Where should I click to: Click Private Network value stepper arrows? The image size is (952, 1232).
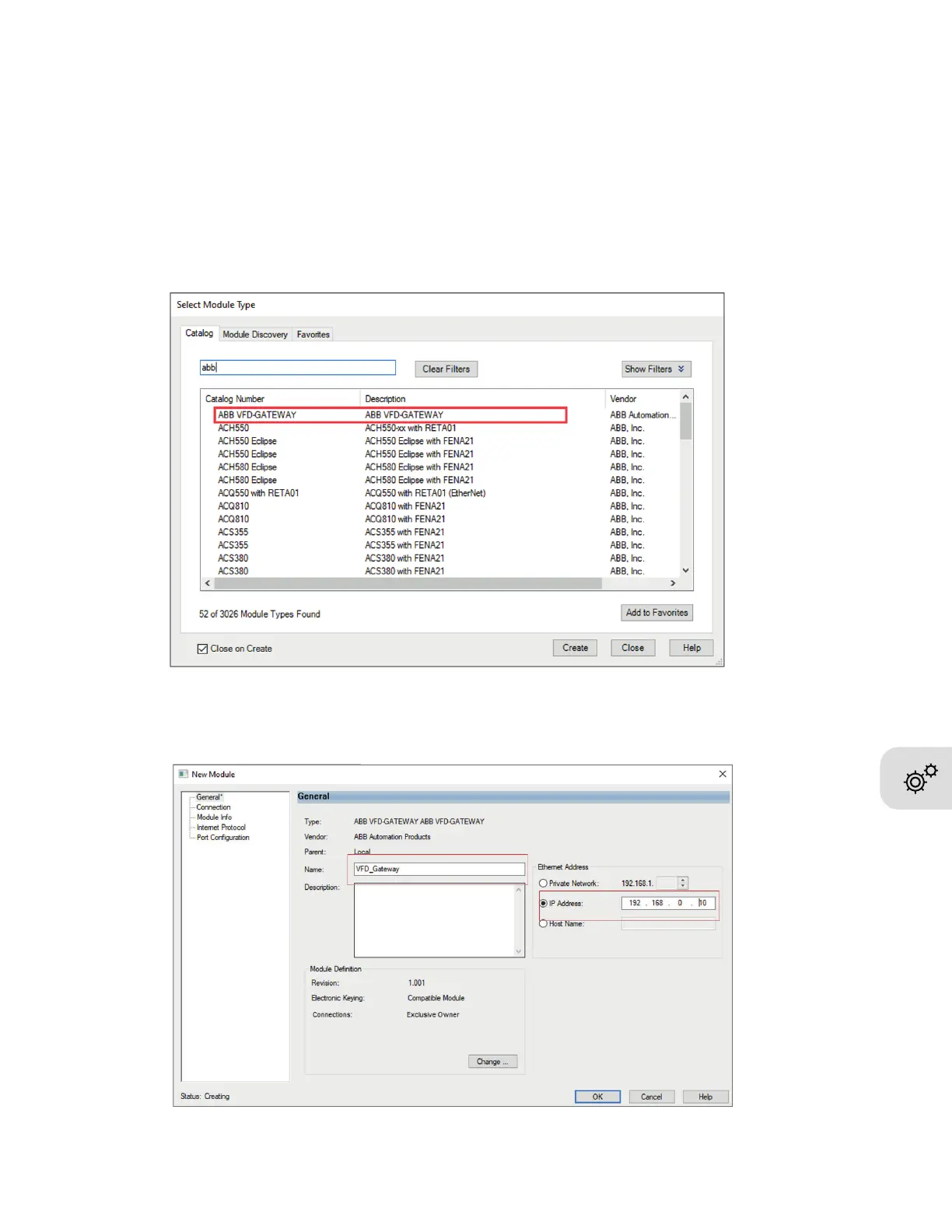[x=683, y=883]
